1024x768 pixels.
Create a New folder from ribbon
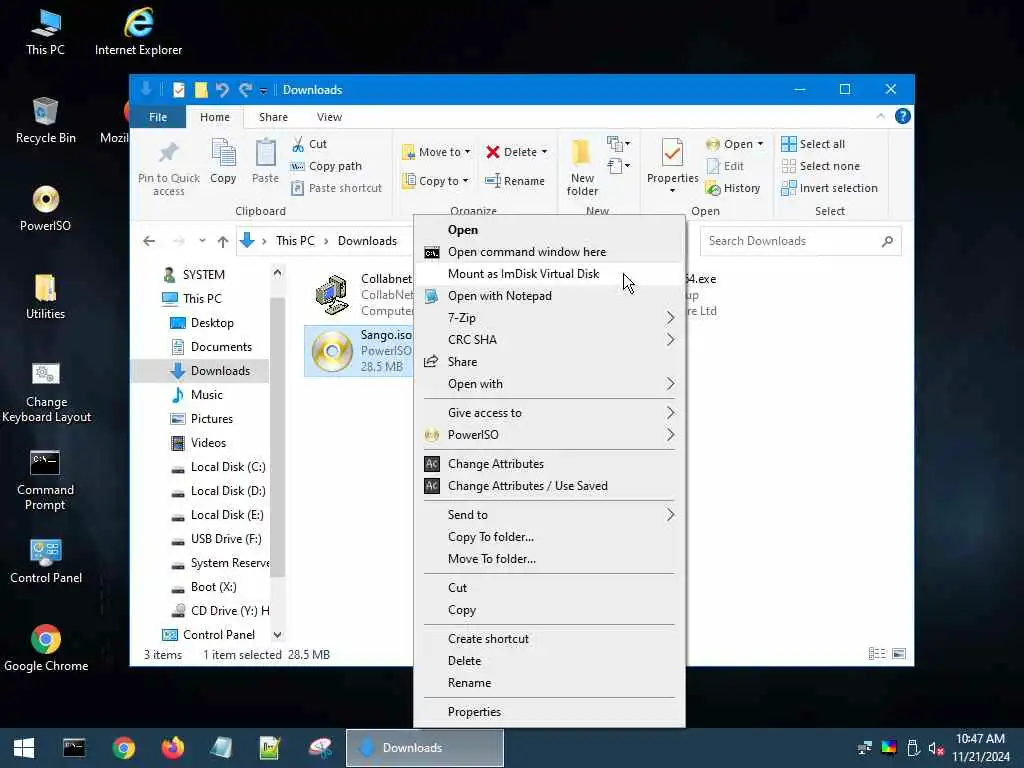tap(582, 168)
